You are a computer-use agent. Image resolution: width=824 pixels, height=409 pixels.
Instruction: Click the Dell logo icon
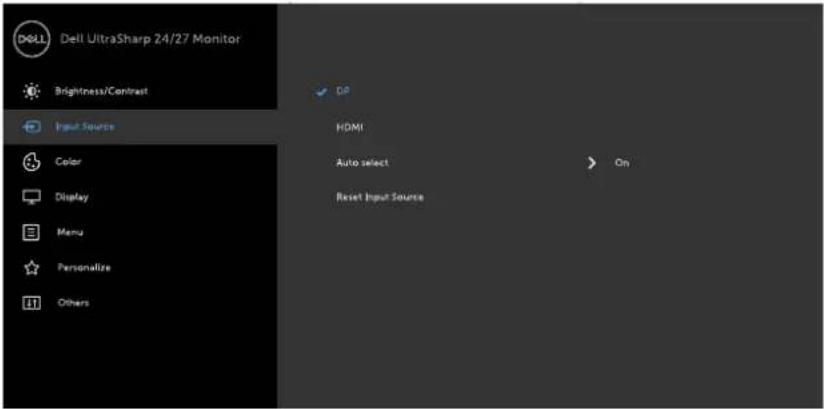click(32, 40)
